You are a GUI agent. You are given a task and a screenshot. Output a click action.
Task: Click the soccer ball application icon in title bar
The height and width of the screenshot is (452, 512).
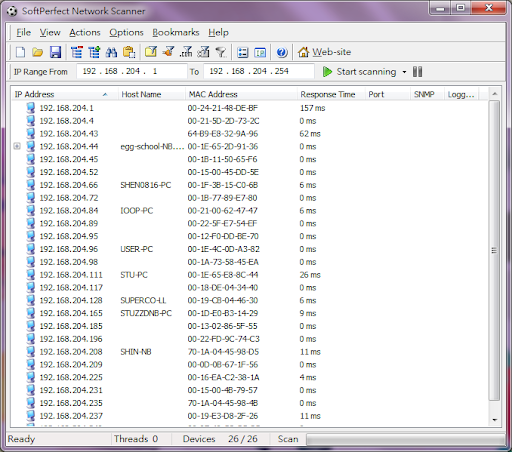click(x=12, y=11)
